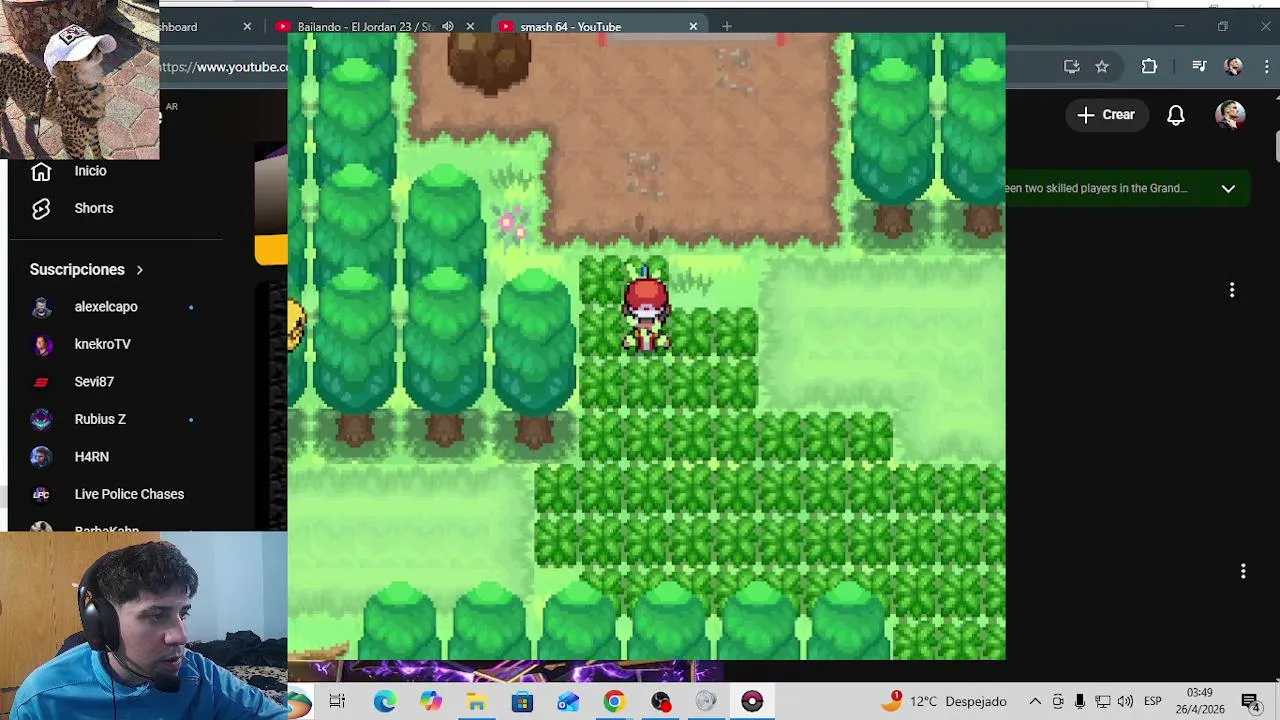1280x720 pixels.
Task: Mute the audio on Bailando tab speaker icon
Action: point(447,27)
